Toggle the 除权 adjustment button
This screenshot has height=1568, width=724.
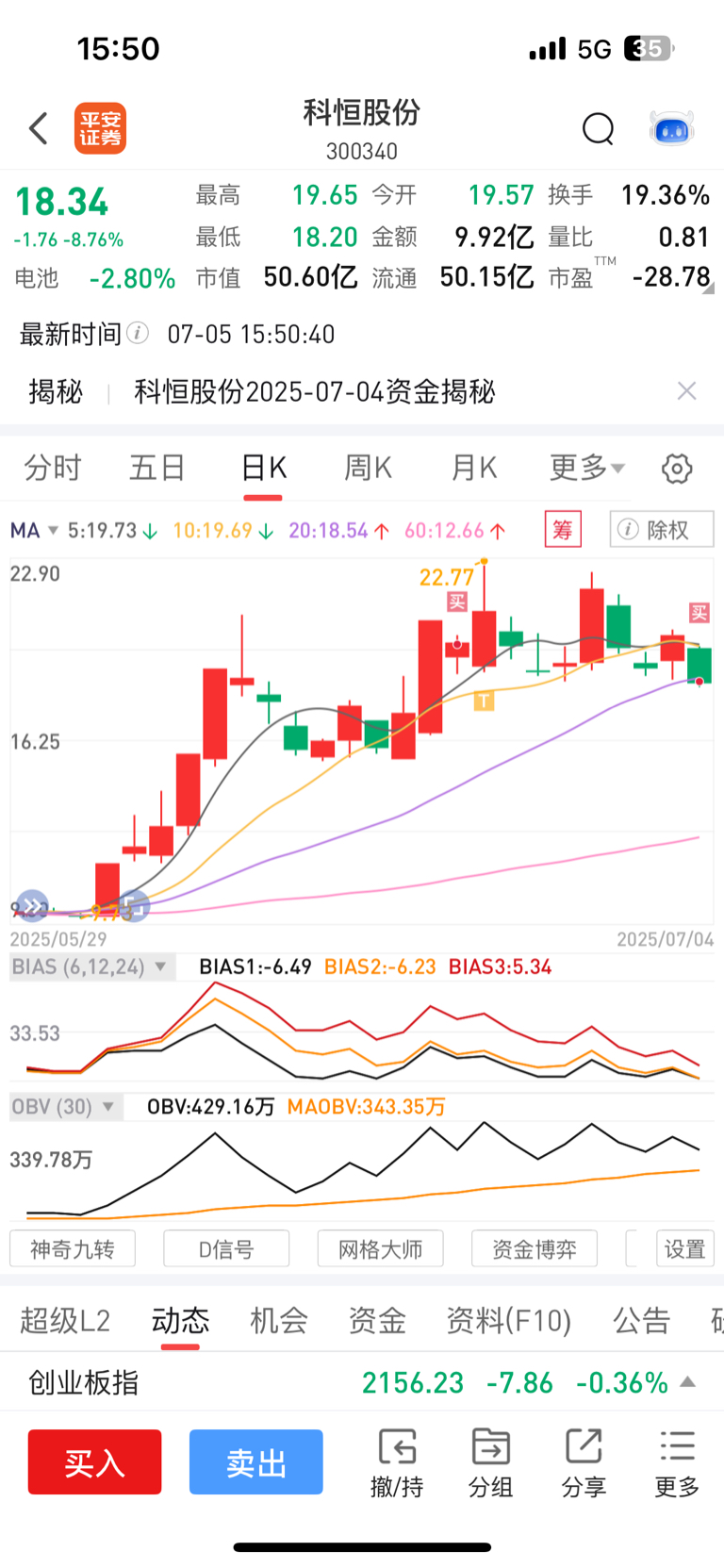662,529
